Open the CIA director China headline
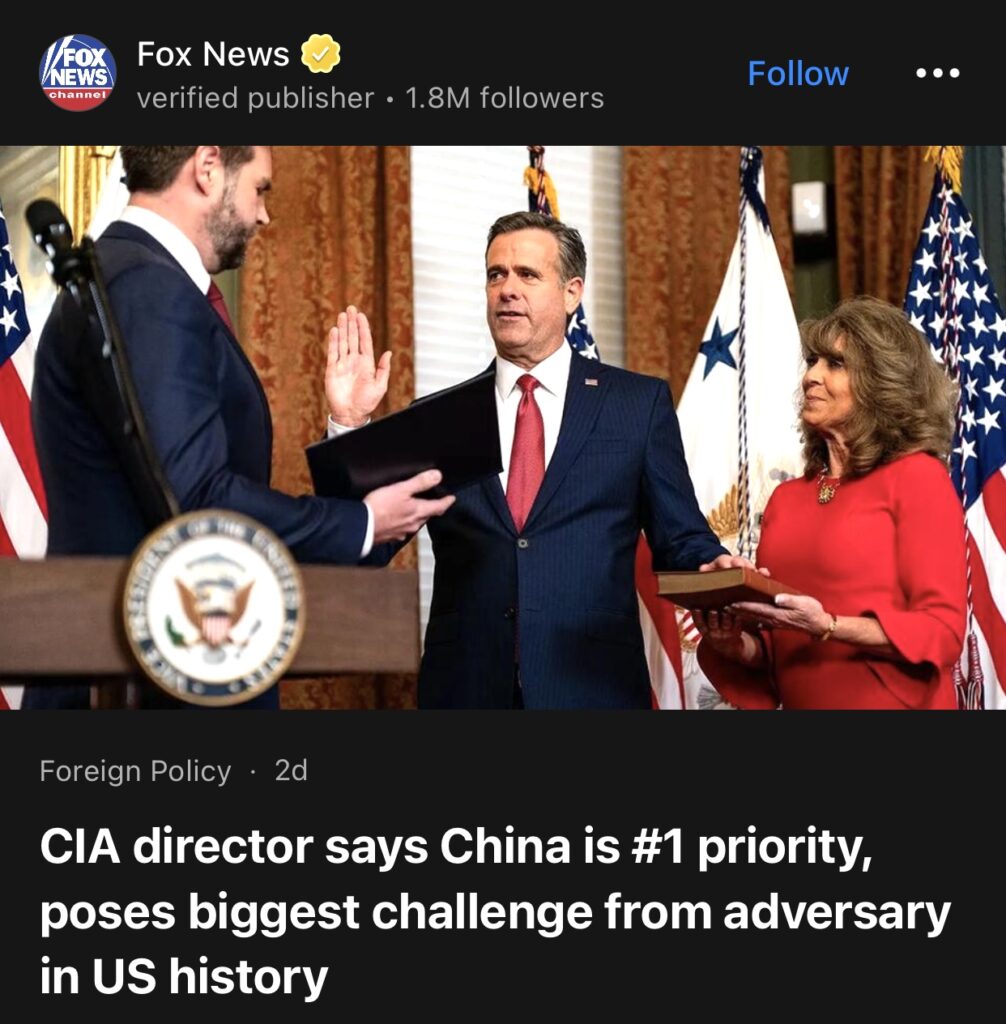 coord(495,910)
